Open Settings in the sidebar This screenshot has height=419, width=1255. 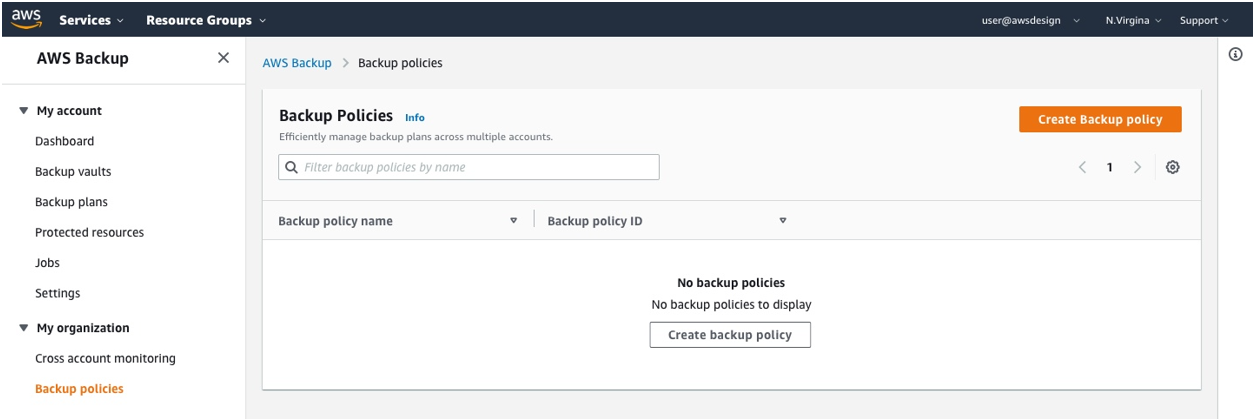(x=57, y=293)
